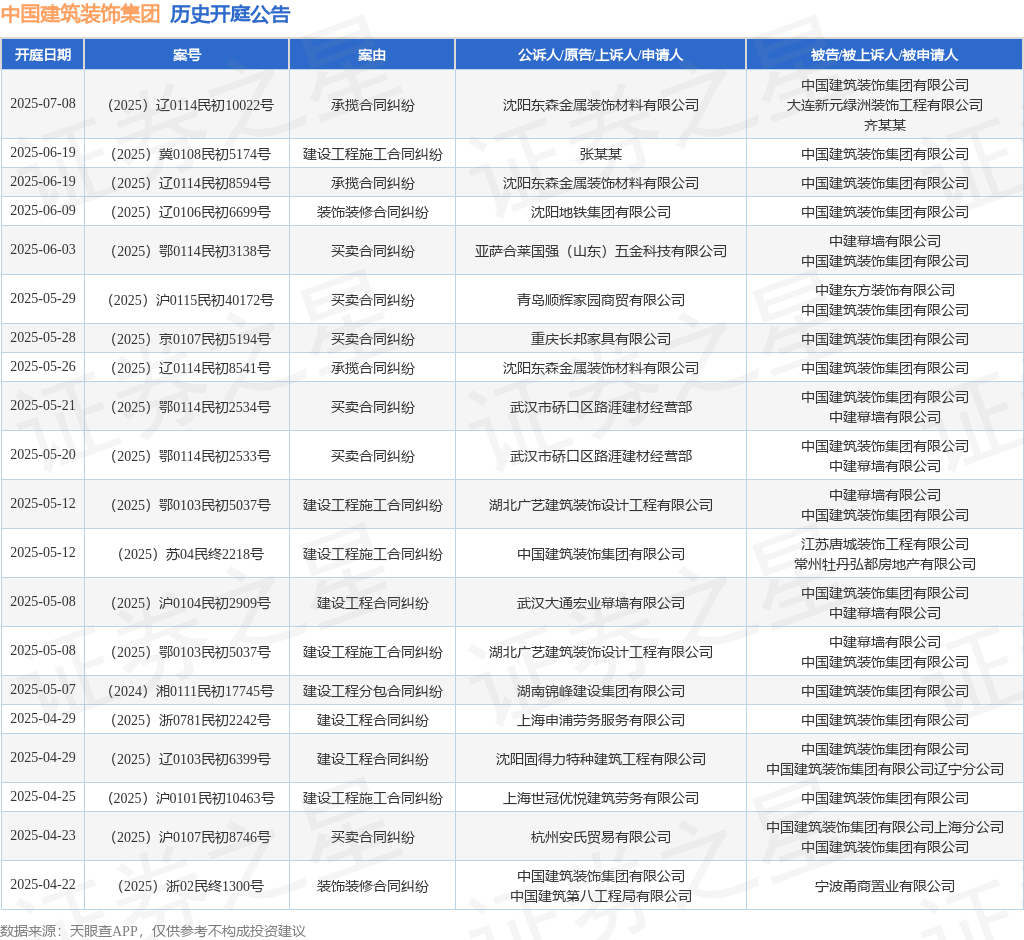Click plaintiff 重庆长邦家具有限公司
Image resolution: width=1024 pixels, height=940 pixels.
(601, 339)
